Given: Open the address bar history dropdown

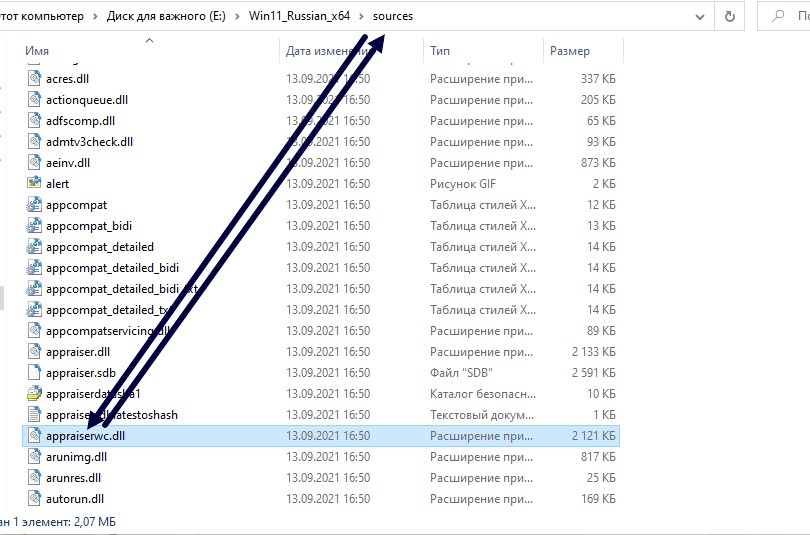Looking at the screenshot, I should click(x=700, y=16).
